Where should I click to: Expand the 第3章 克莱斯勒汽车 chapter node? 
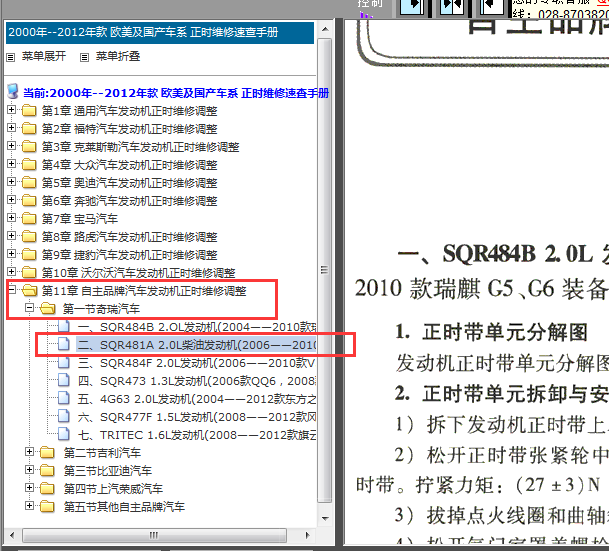[11, 146]
